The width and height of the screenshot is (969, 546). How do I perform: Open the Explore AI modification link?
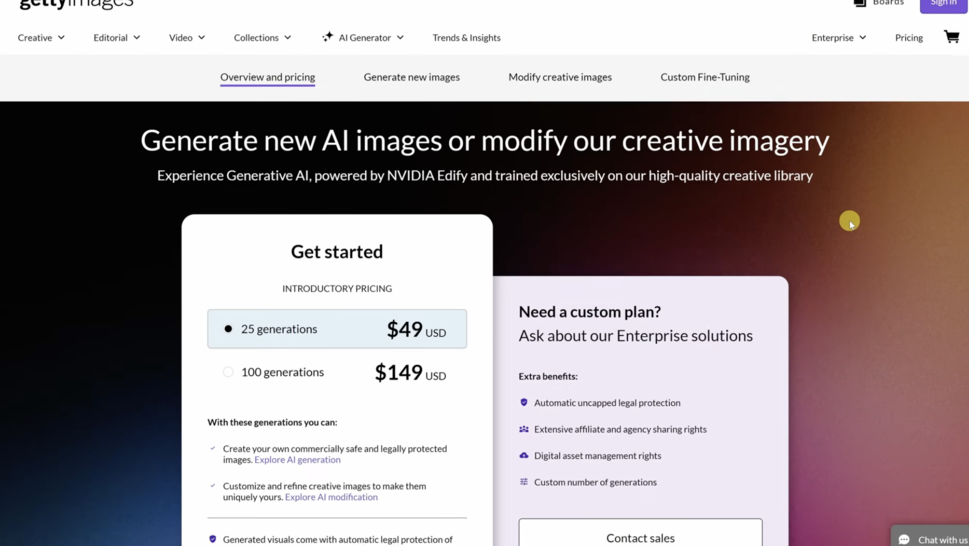pos(331,497)
